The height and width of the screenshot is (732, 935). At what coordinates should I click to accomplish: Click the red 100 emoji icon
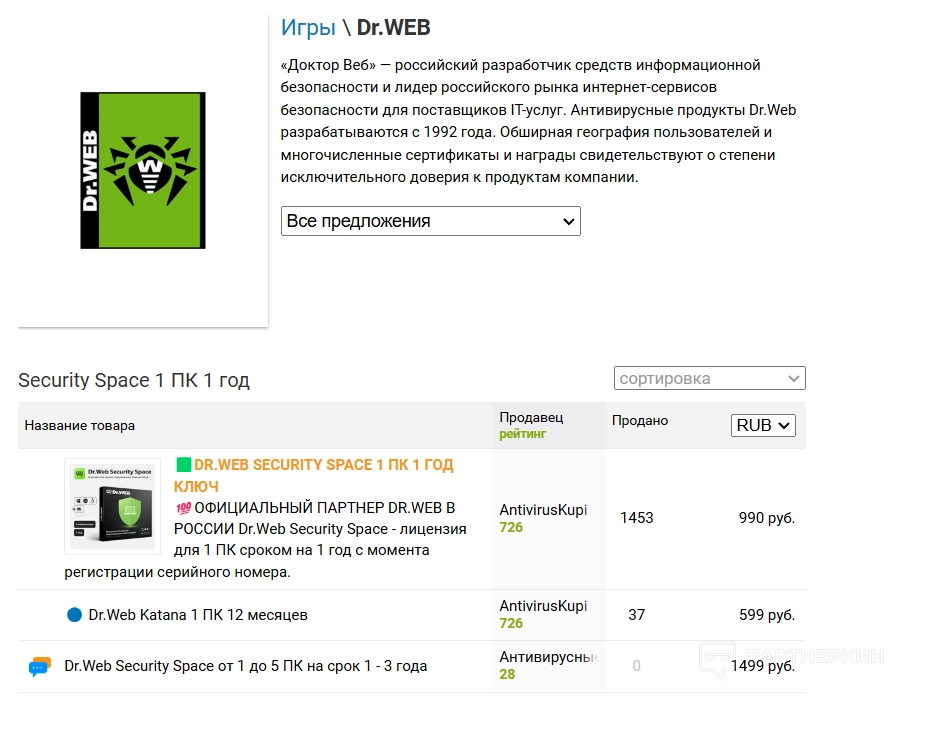183,508
